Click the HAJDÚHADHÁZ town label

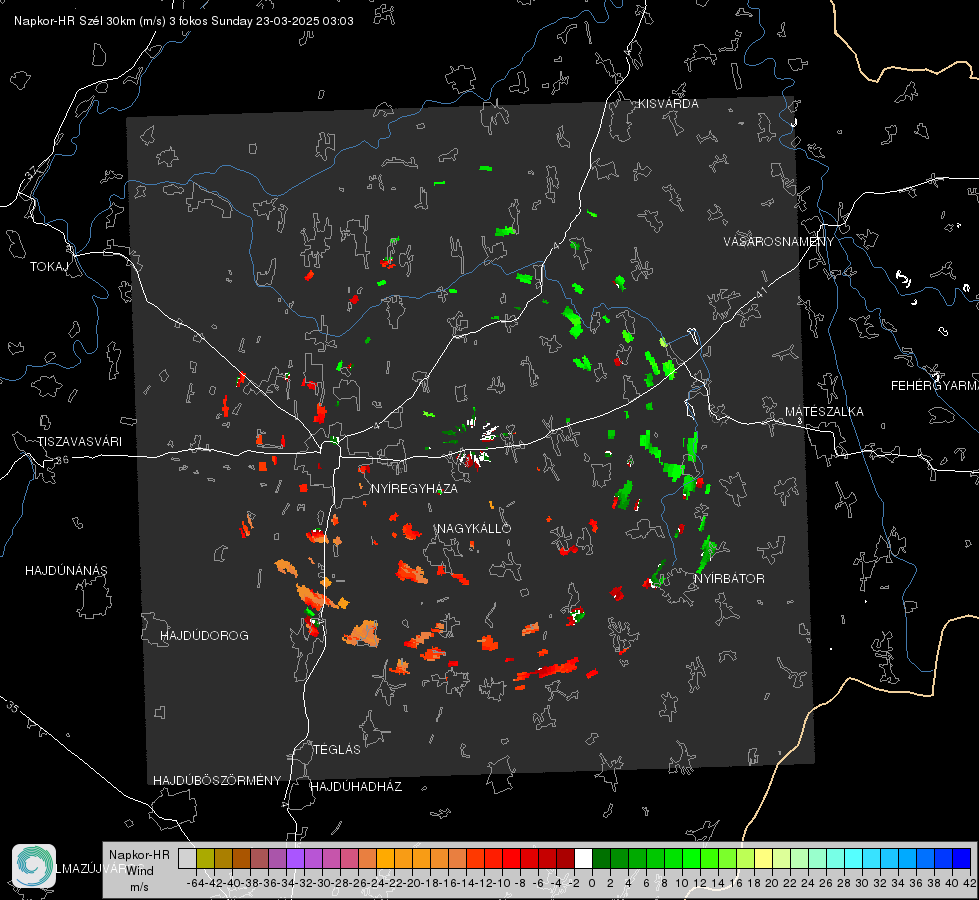coord(356,787)
